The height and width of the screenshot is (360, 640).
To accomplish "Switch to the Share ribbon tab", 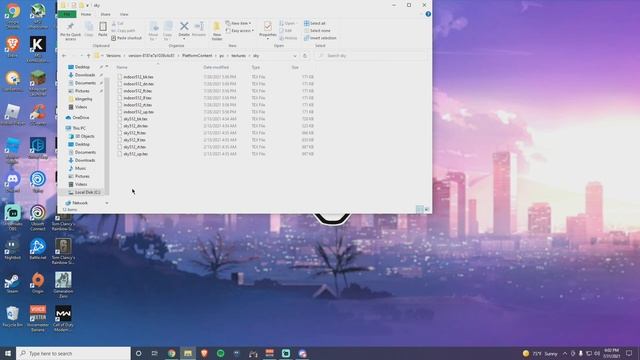I will pyautogui.click(x=105, y=14).
